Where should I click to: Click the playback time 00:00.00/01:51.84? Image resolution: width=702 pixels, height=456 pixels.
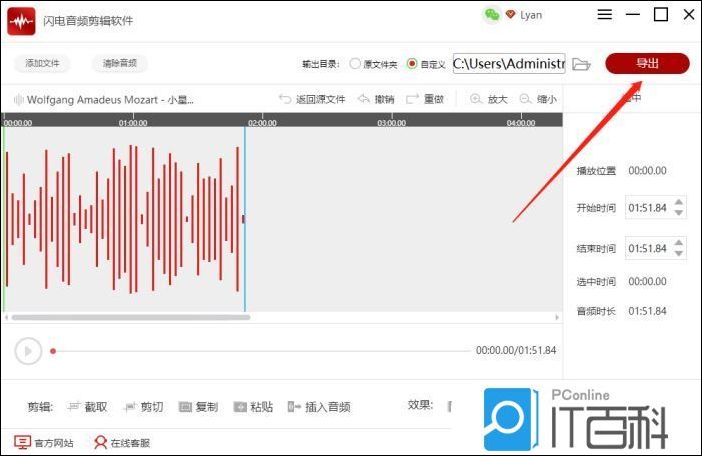[516, 350]
